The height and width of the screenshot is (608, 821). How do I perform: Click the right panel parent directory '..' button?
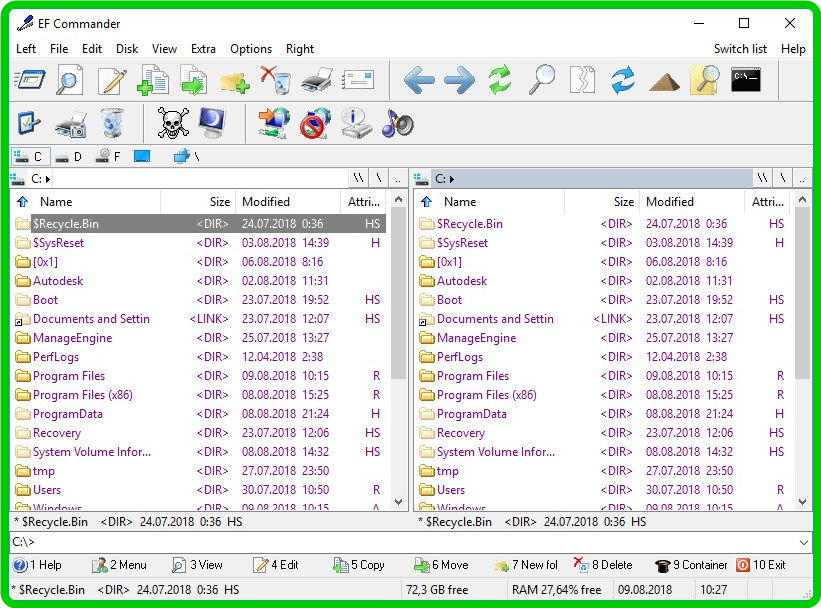tap(802, 179)
